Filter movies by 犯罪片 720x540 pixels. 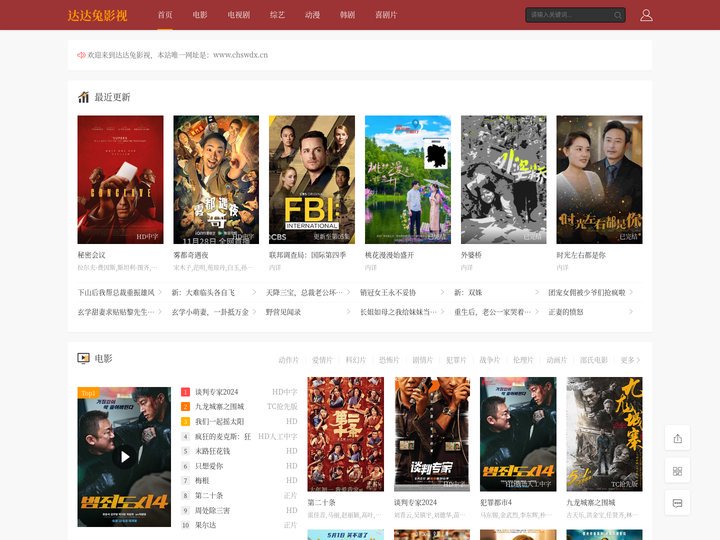click(x=456, y=360)
